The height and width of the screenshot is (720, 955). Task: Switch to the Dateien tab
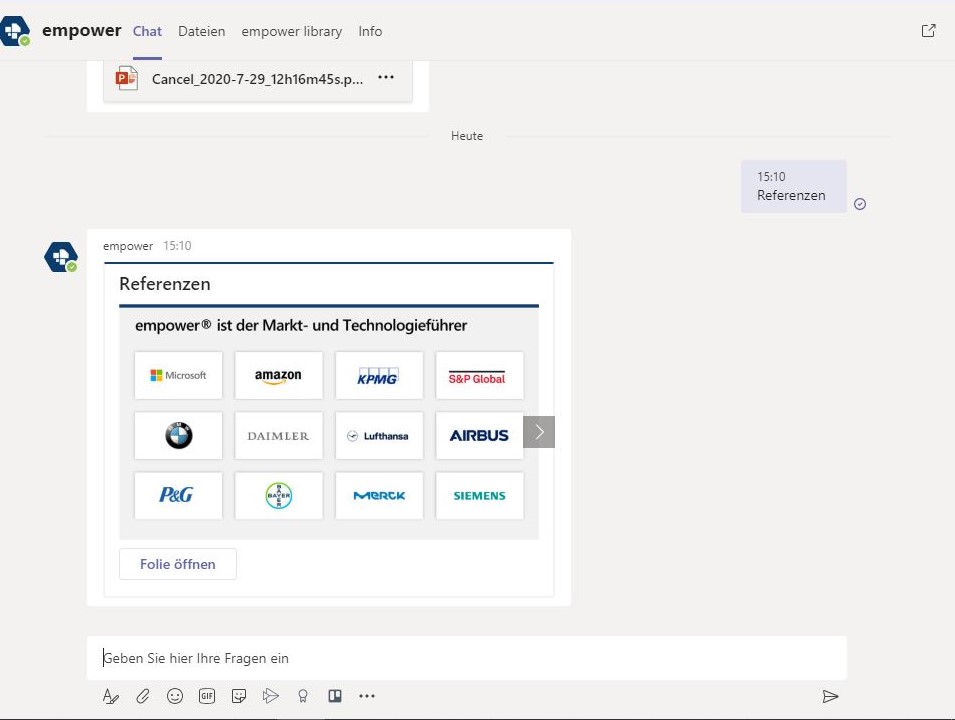(201, 31)
